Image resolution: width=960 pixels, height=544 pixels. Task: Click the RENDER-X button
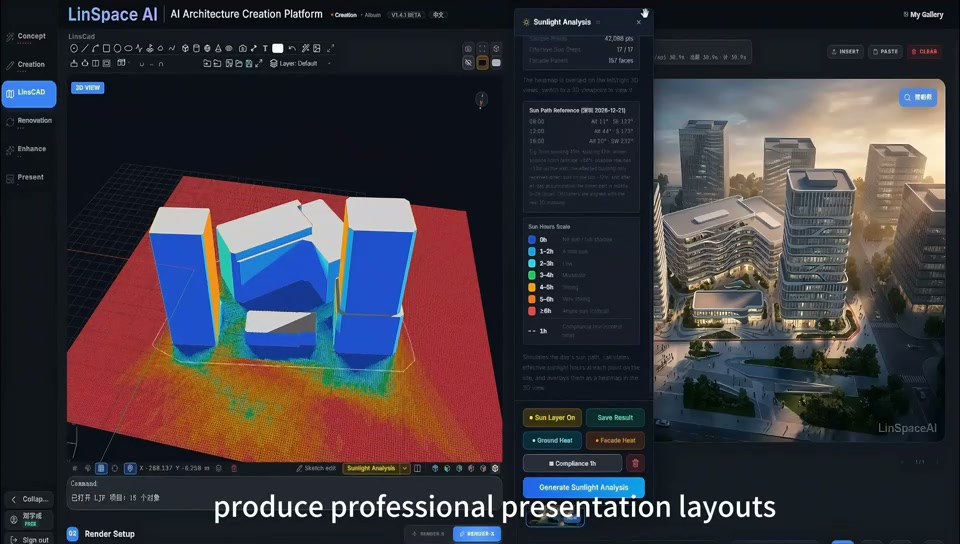[477, 534]
